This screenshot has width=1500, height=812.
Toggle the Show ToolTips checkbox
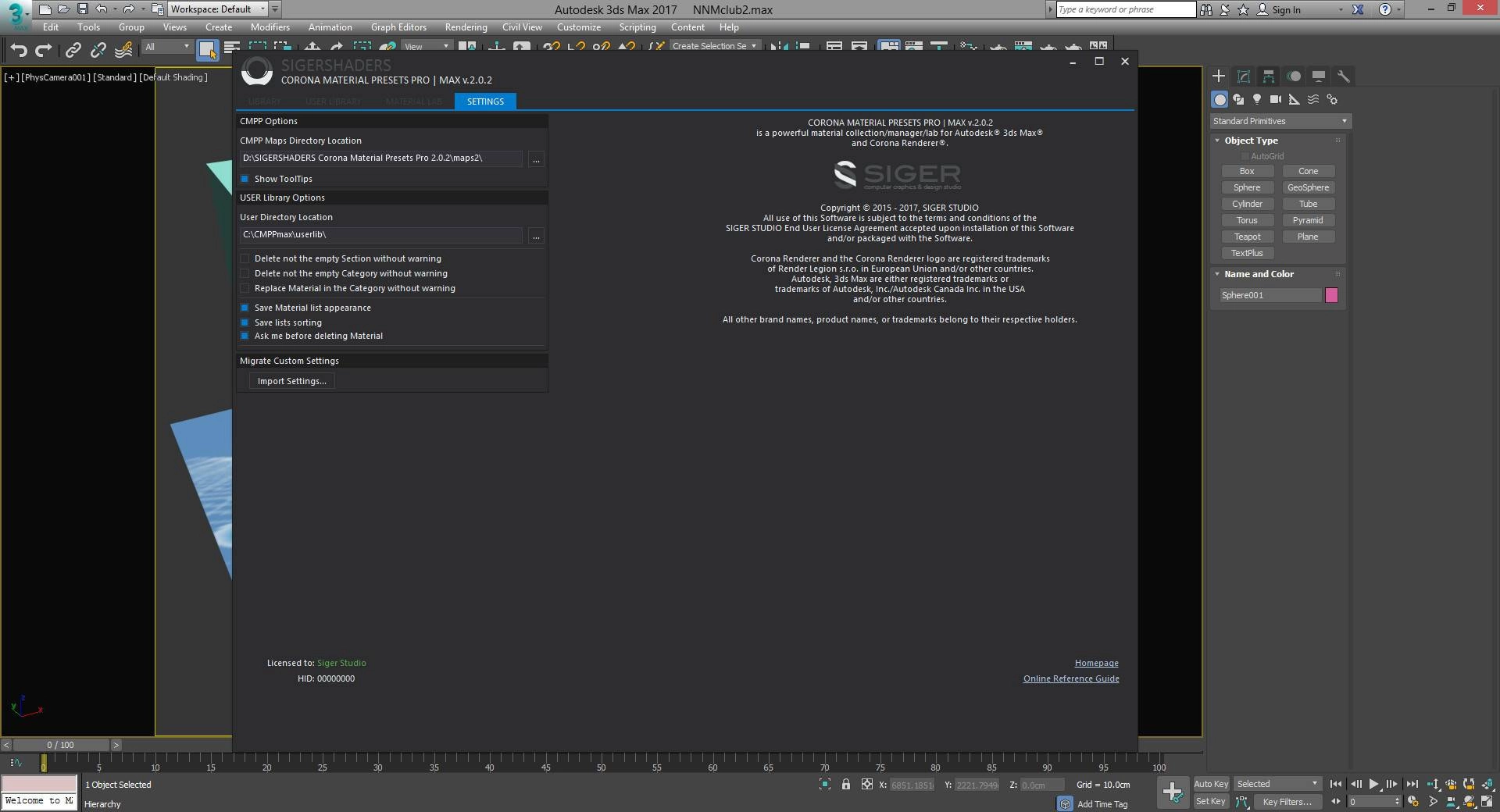click(x=245, y=179)
